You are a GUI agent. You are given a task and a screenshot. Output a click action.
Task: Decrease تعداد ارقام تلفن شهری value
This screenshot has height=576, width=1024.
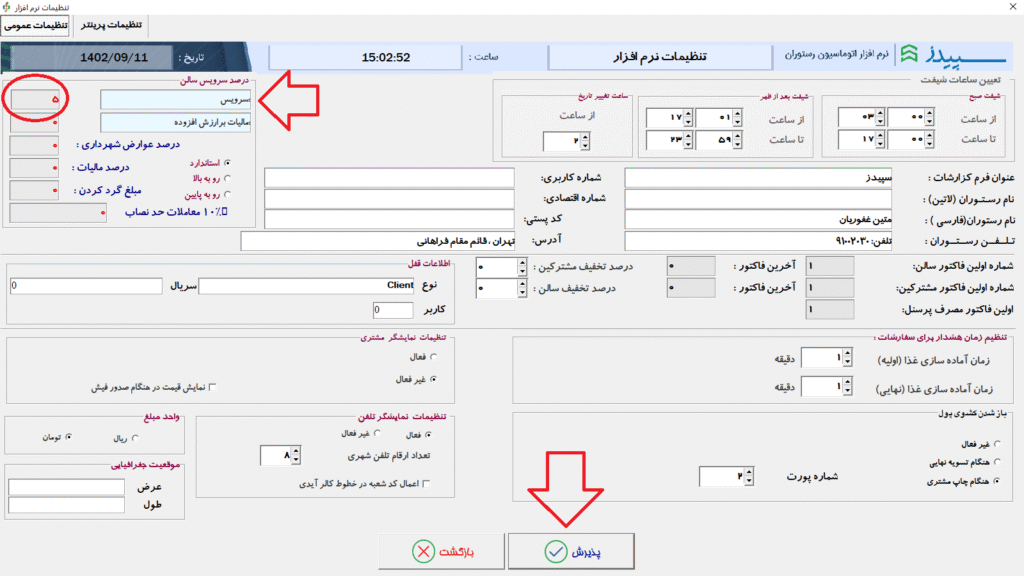tap(297, 461)
